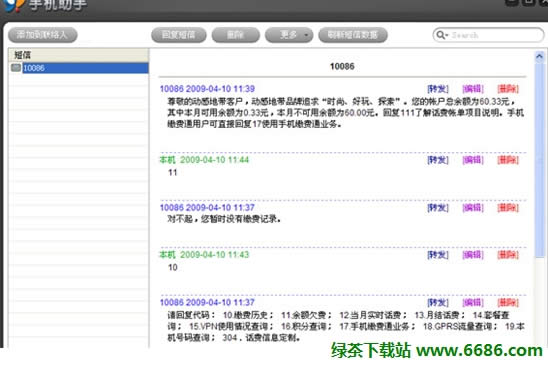Click the 刷新短信数据 button
The image size is (548, 366).
[x=353, y=35]
